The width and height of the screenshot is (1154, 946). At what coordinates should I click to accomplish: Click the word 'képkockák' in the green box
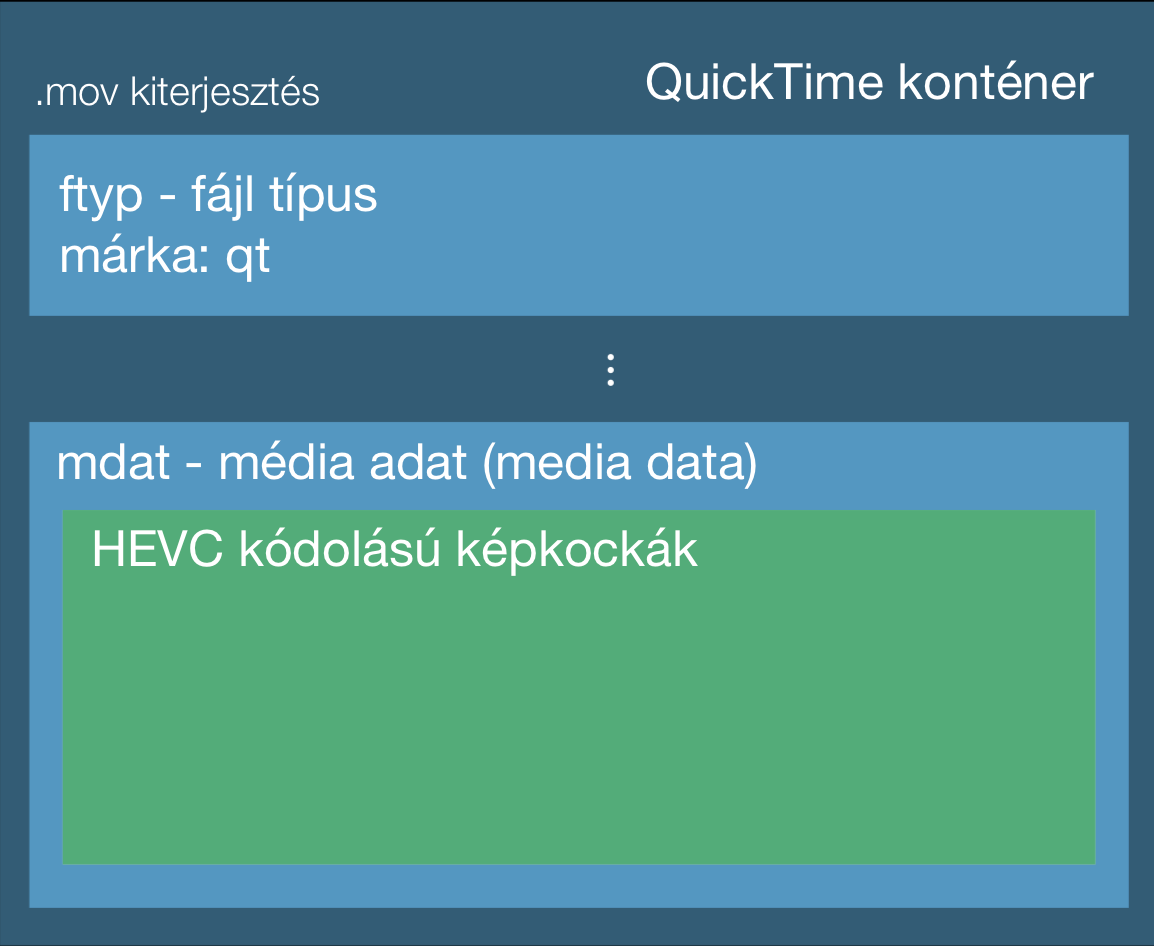click(x=577, y=550)
